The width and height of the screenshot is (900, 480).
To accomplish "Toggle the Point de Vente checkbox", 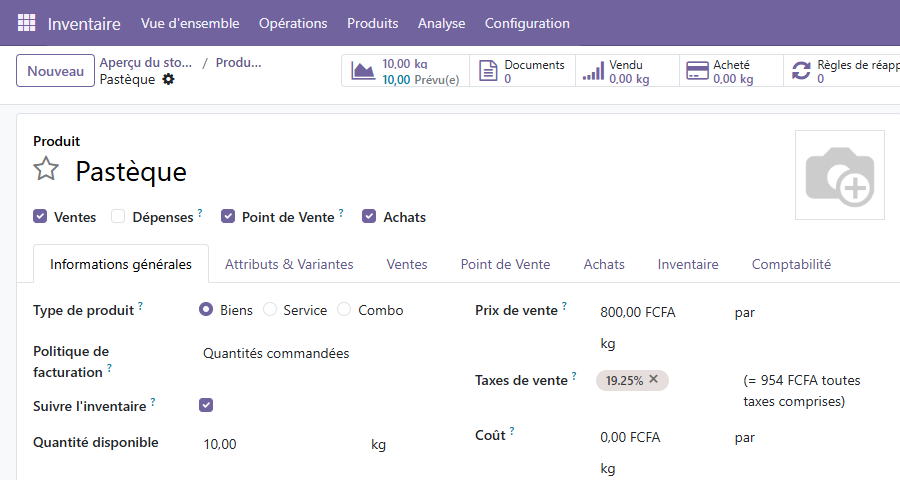I will (x=228, y=216).
